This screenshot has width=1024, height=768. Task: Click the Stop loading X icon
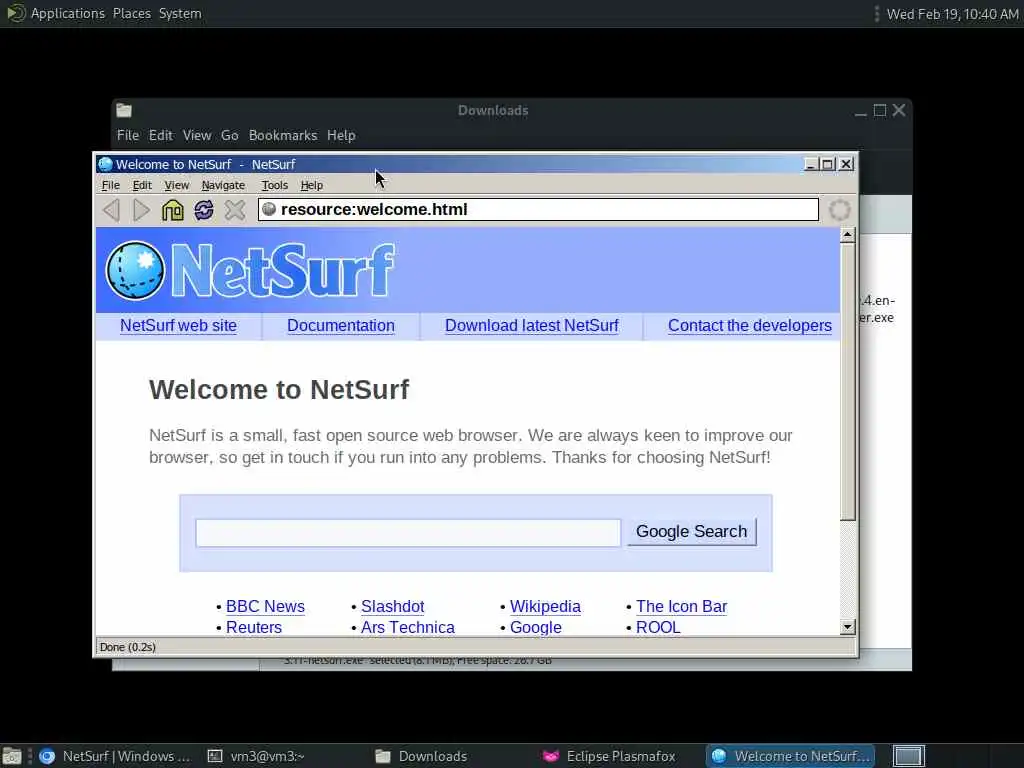pos(235,210)
